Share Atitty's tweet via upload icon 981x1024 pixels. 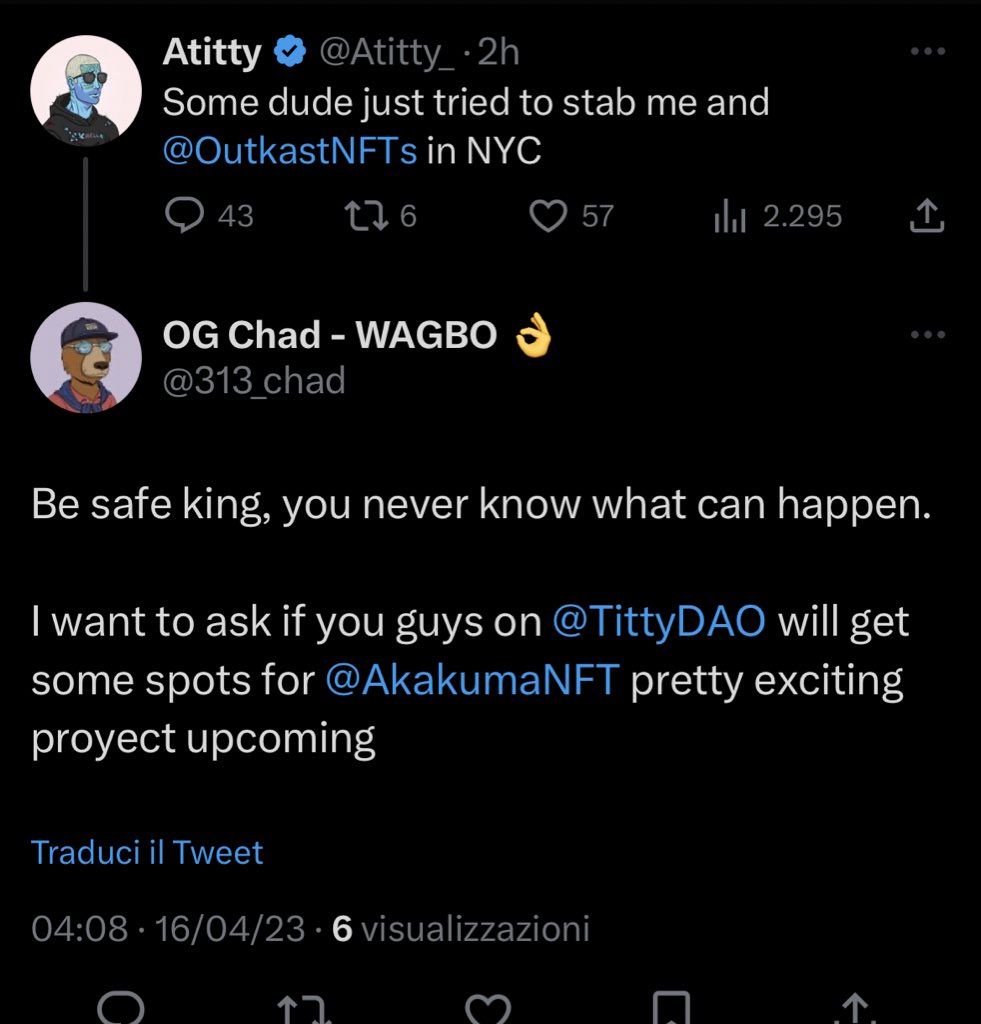pos(927,216)
